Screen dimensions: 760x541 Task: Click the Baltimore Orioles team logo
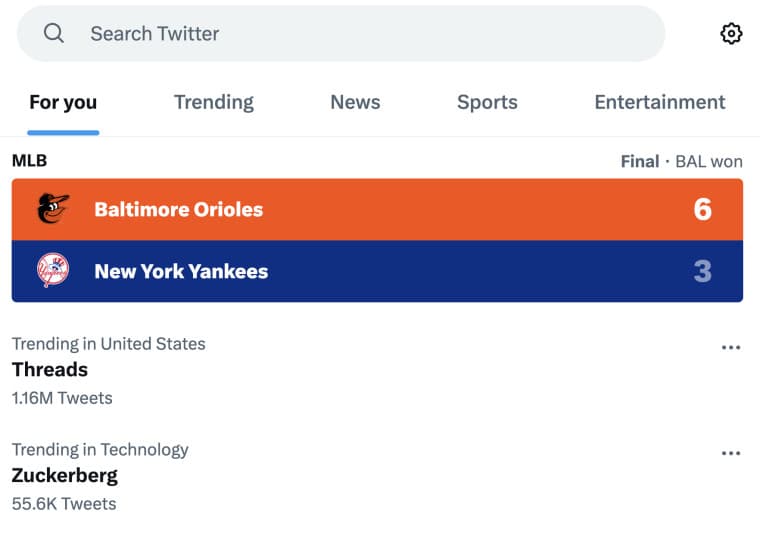(53, 209)
